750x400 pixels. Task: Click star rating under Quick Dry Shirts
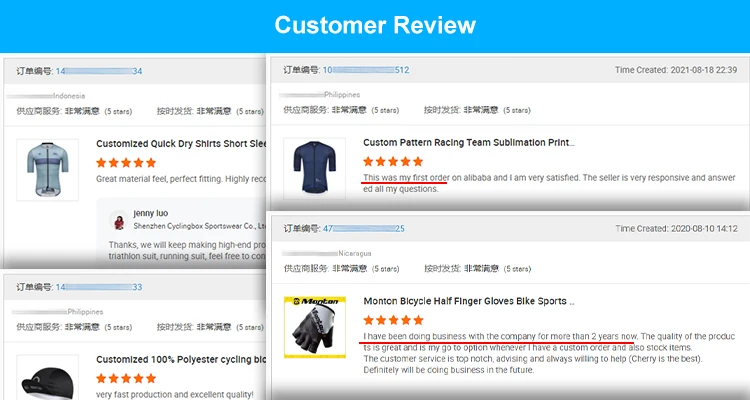126,163
